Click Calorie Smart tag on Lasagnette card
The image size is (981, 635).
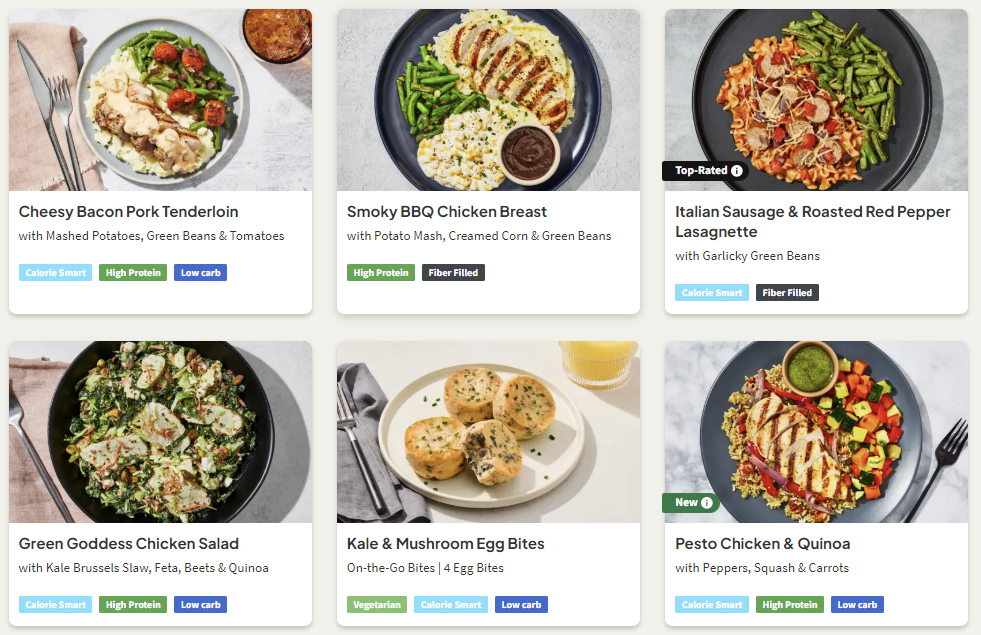pyautogui.click(x=712, y=293)
